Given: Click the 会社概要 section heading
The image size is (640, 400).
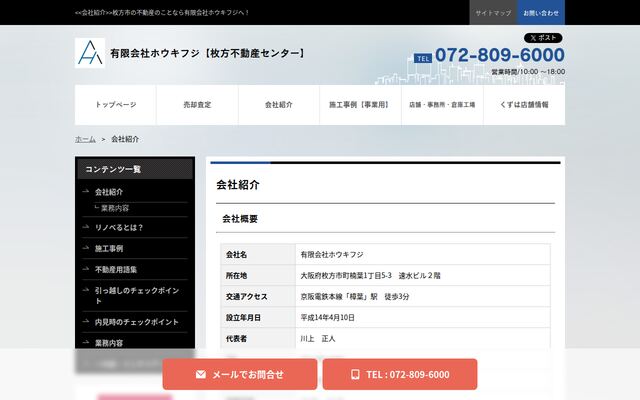Looking at the screenshot, I should click(x=240, y=219).
